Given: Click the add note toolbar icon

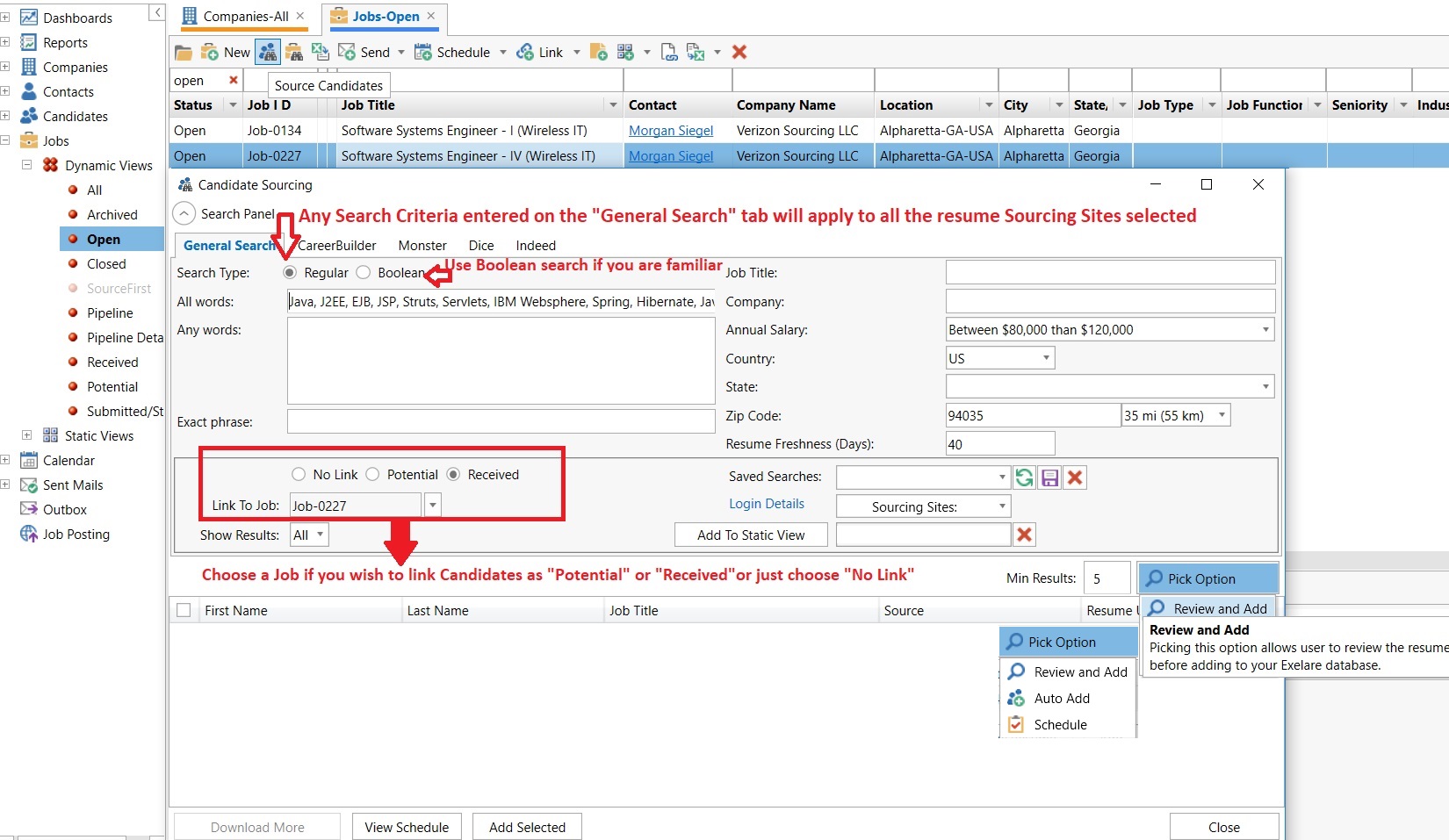Looking at the screenshot, I should pos(599,53).
